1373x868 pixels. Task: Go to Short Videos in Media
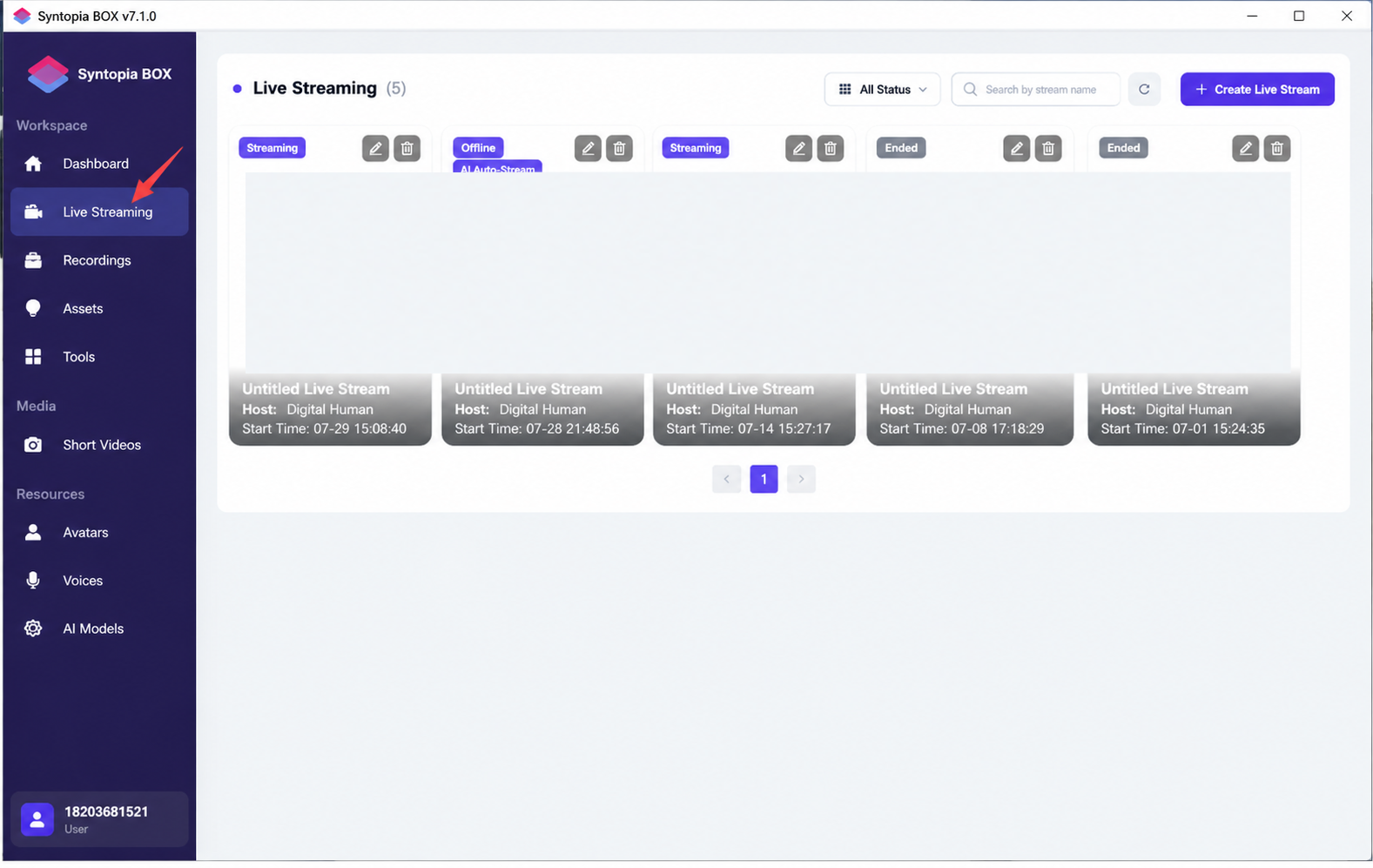coord(99,445)
